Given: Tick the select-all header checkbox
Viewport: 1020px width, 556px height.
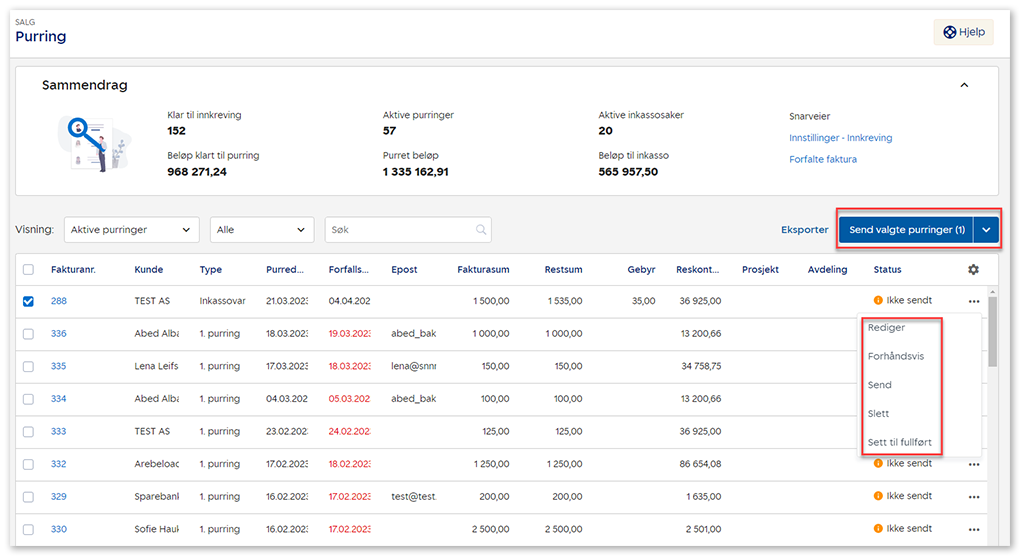Looking at the screenshot, I should (x=29, y=270).
